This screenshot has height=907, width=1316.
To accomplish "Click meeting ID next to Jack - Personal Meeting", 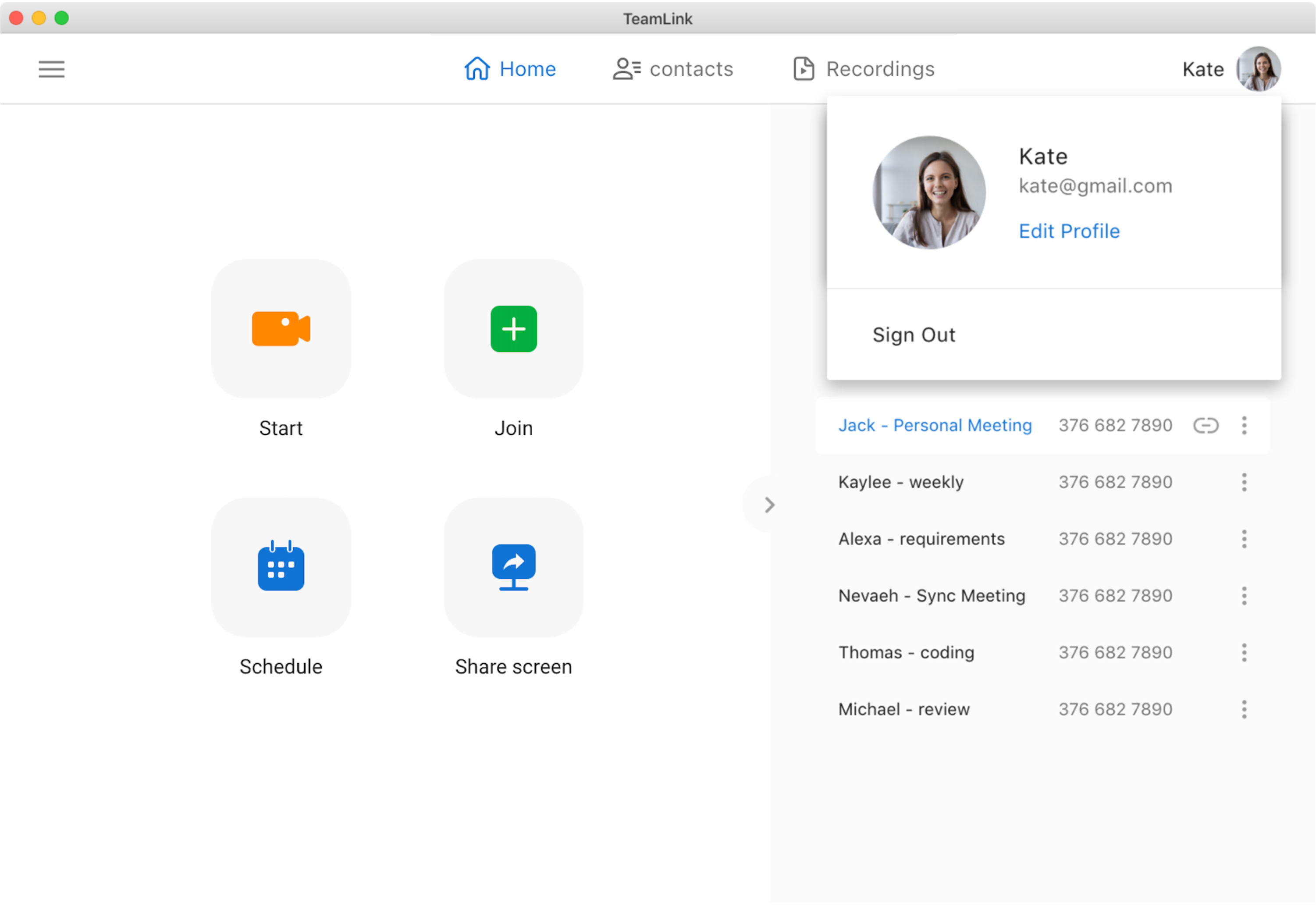I will tap(1115, 425).
